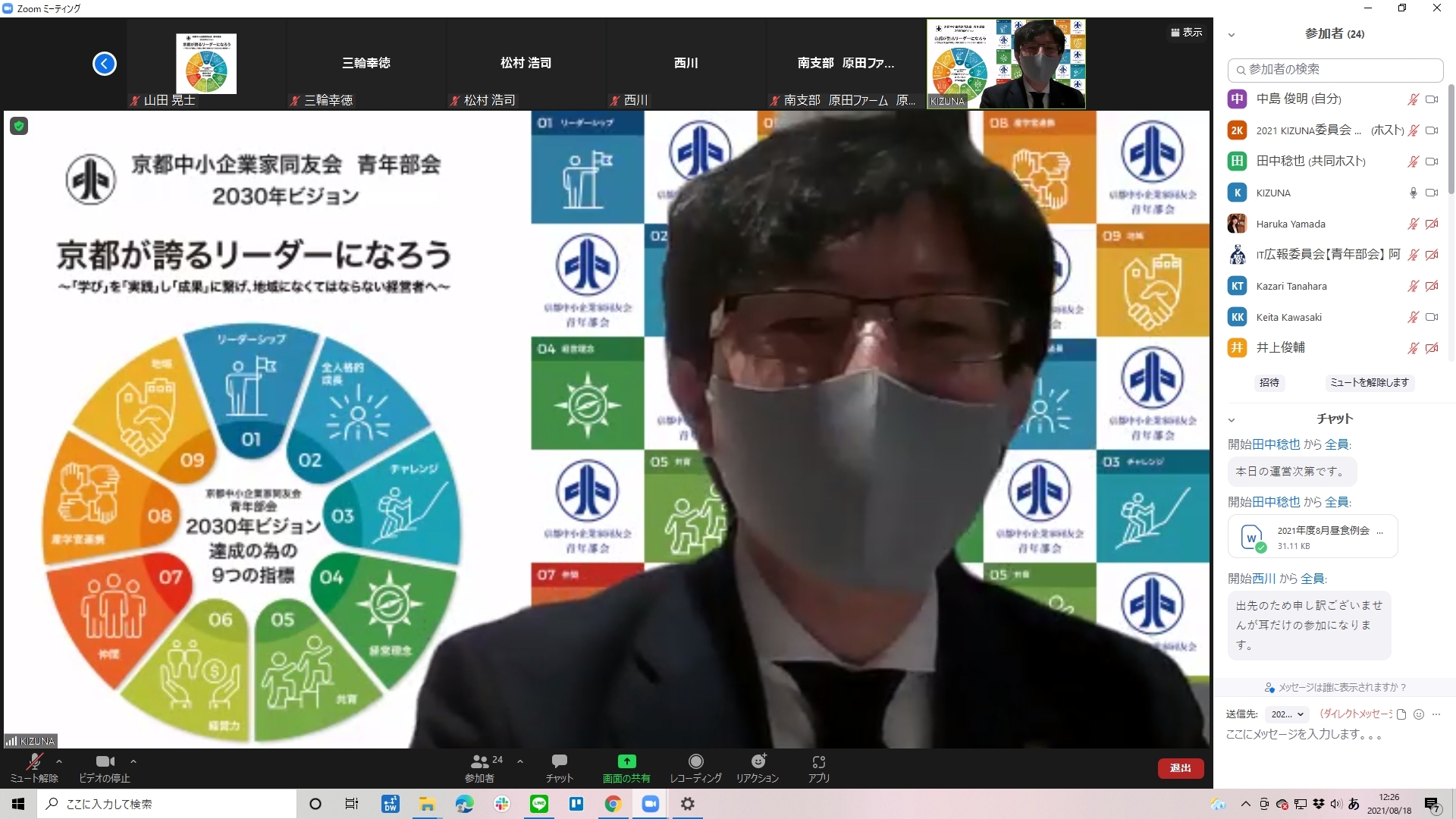Open the 参加者 participants toolbar button
Image resolution: width=1456 pixels, height=819 pixels.
click(x=480, y=767)
